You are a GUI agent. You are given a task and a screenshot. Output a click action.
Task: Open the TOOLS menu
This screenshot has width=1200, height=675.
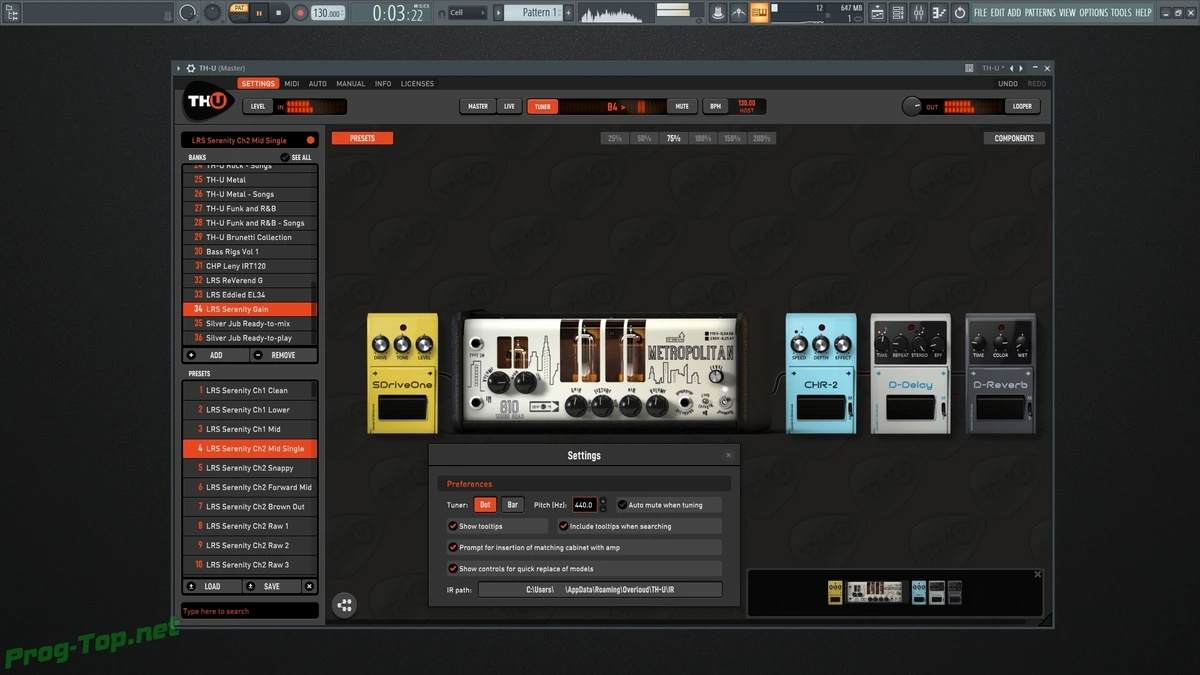[1121, 13]
